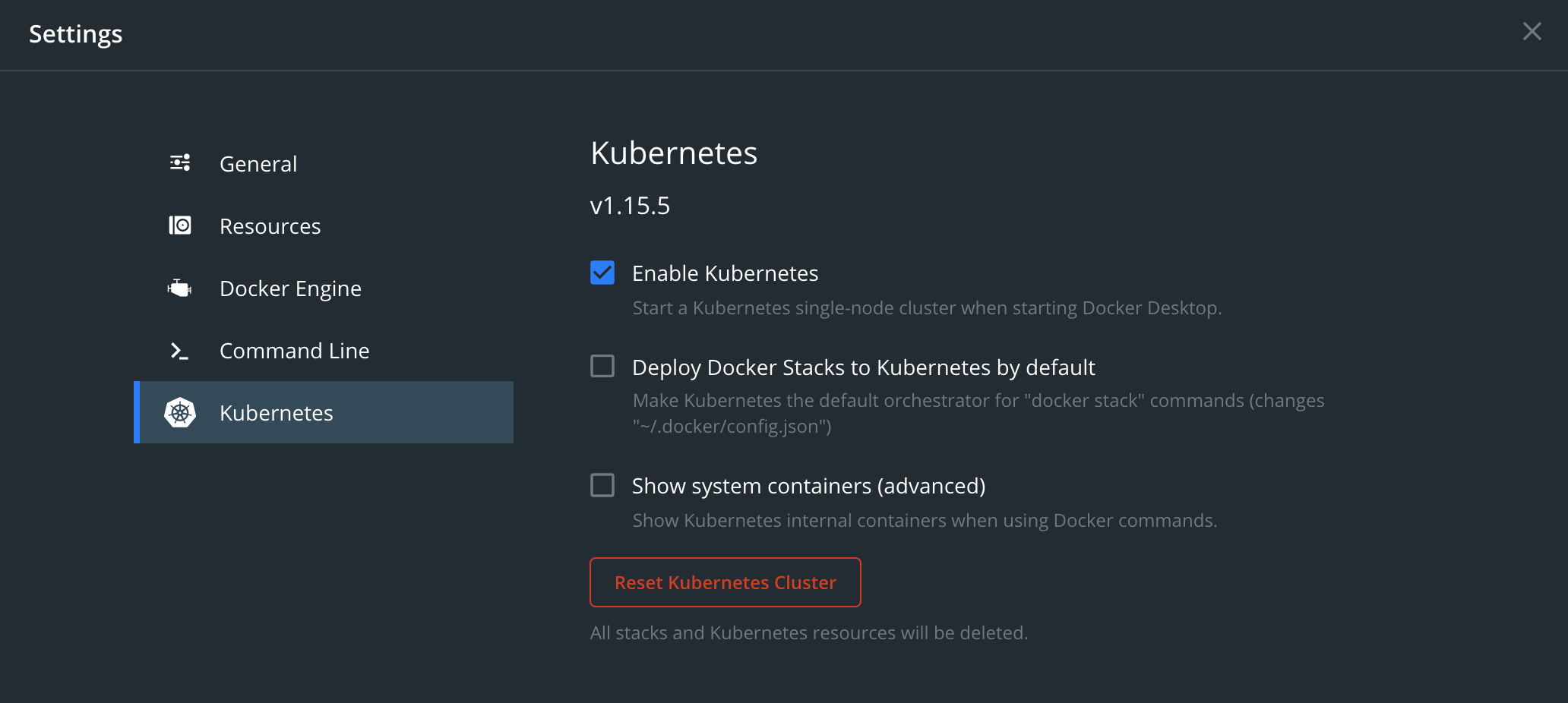Tick the Deploy Docker Stacks checkbox
Screen dimensions: 1568x703
tap(602, 367)
